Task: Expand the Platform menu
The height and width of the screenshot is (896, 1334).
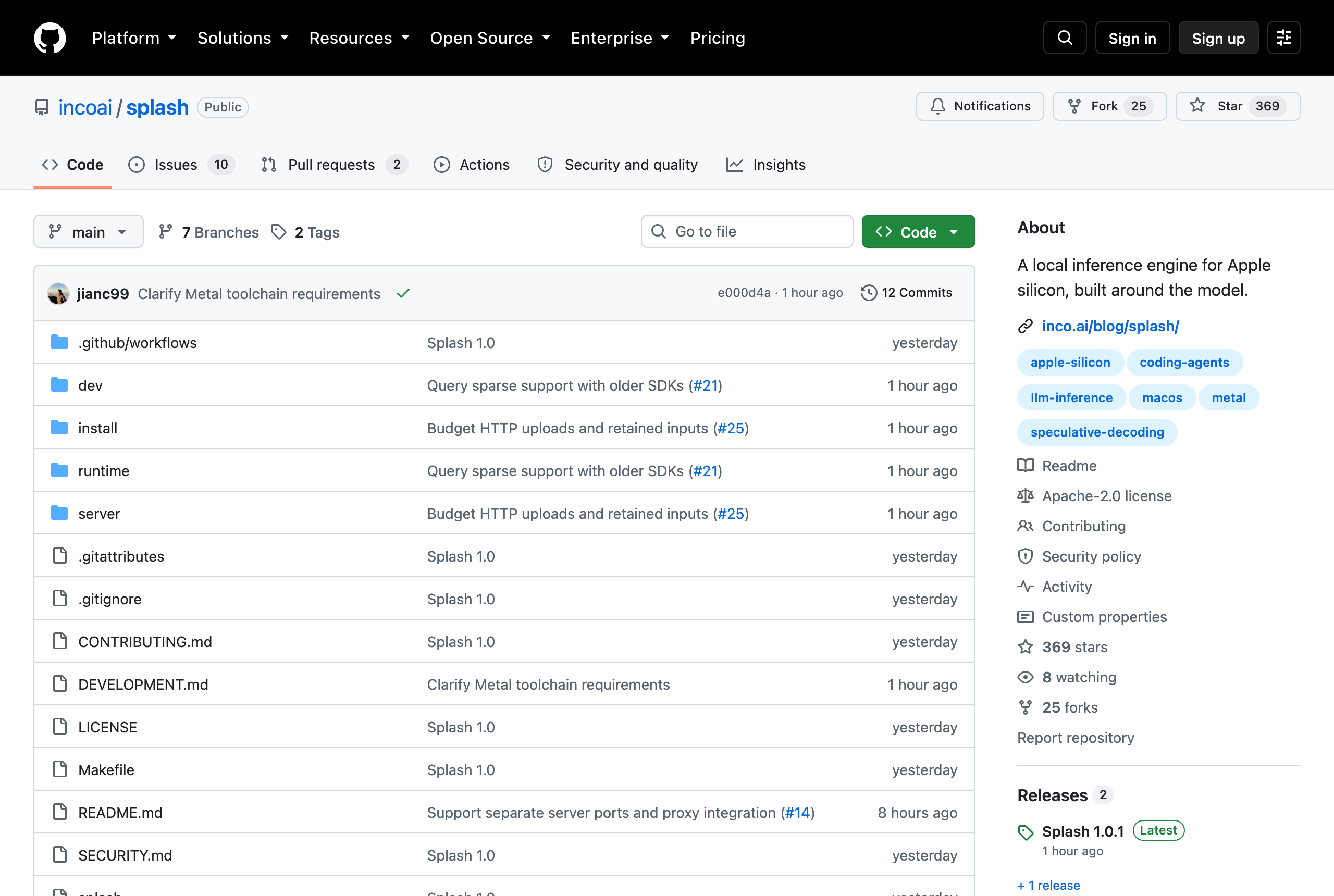Action: pyautogui.click(x=134, y=38)
